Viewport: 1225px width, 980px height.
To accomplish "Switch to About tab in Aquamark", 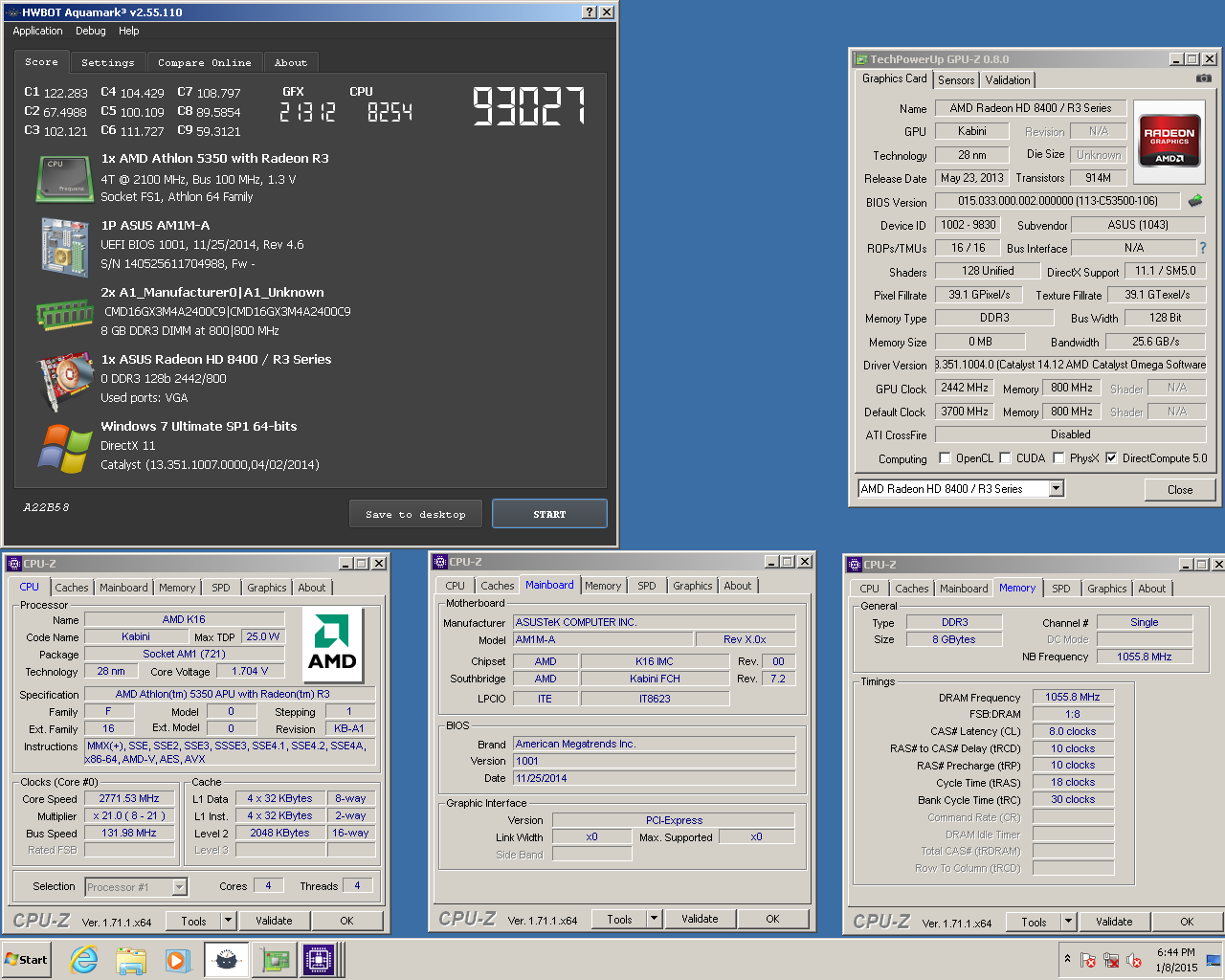I will pos(291,62).
